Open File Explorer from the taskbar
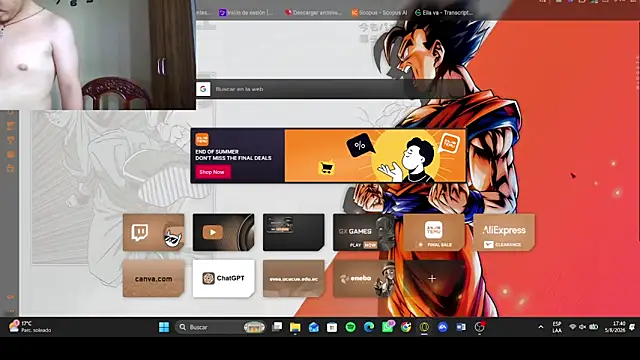Viewport: 640px width, 360px height. [295, 327]
